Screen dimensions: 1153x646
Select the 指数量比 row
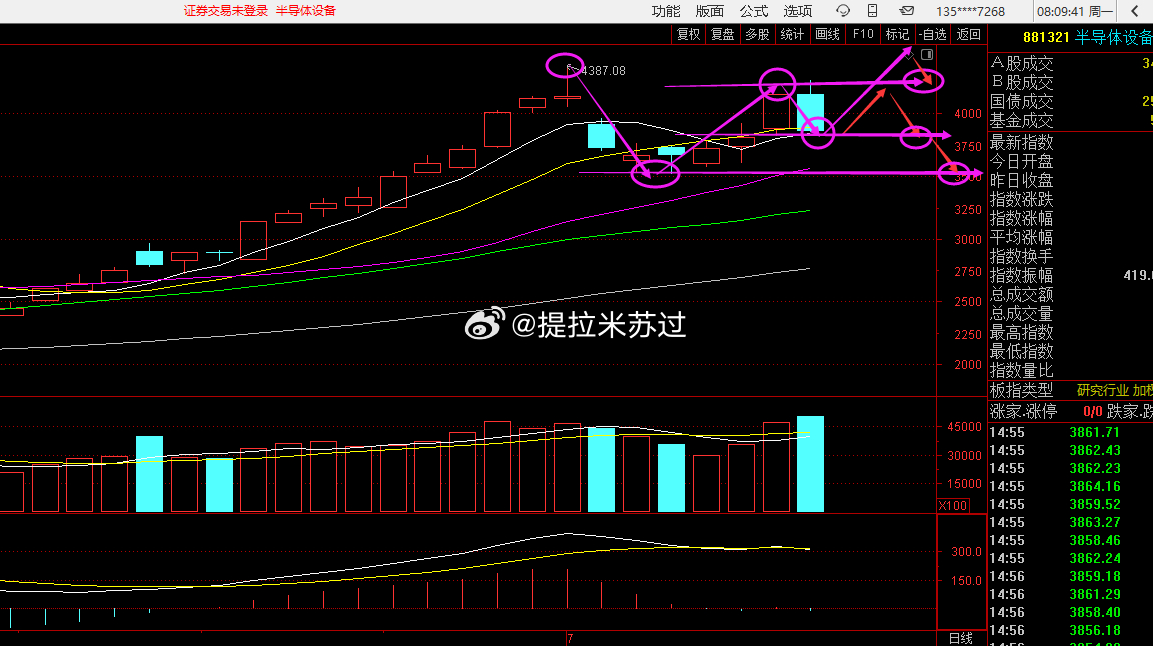pyautogui.click(x=1070, y=370)
